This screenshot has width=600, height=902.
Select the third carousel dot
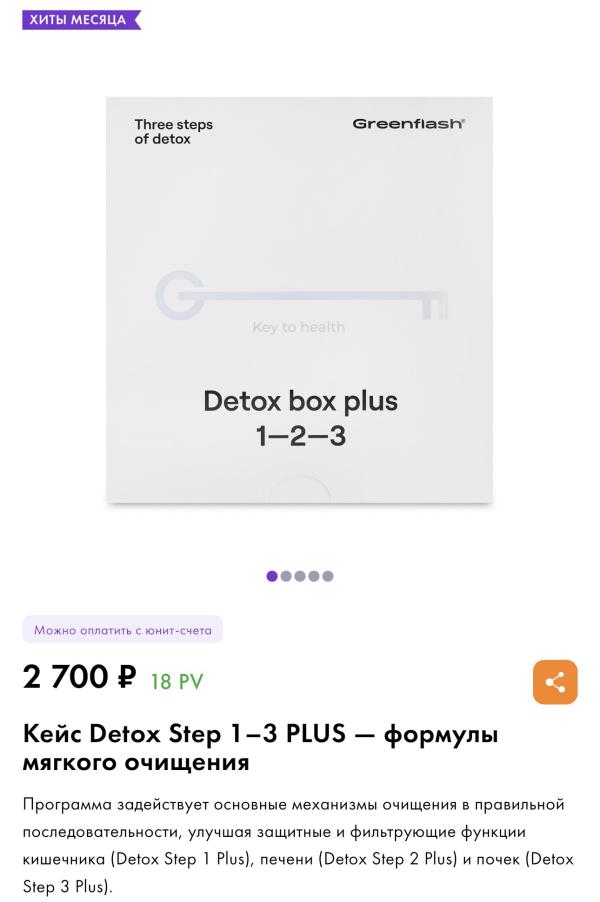pos(300,576)
